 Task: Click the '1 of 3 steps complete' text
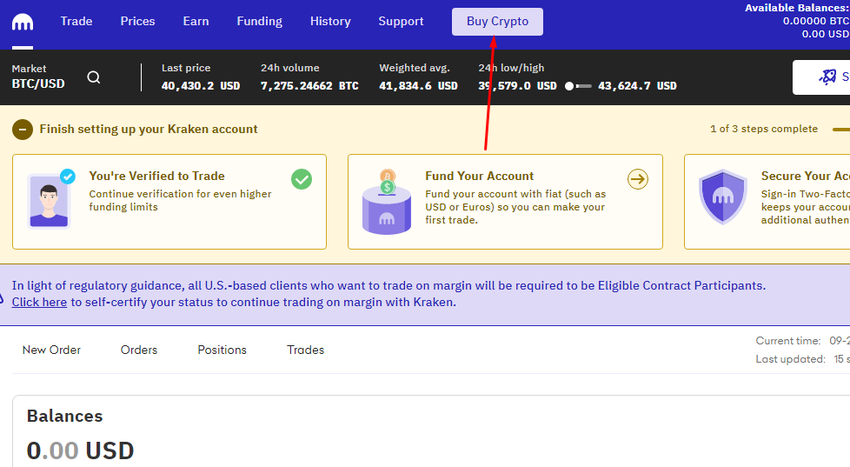[x=764, y=129]
